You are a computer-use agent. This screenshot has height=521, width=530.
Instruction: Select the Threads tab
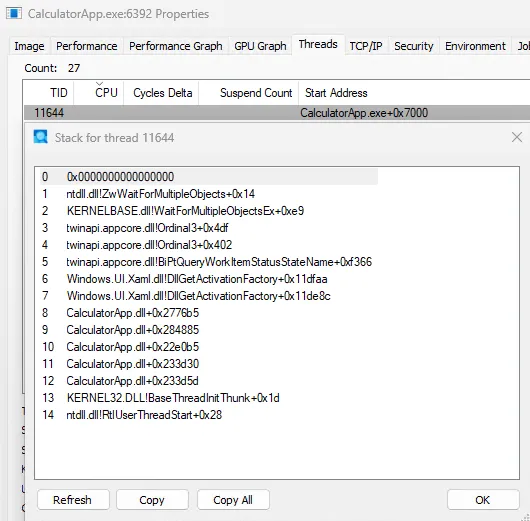click(318, 44)
